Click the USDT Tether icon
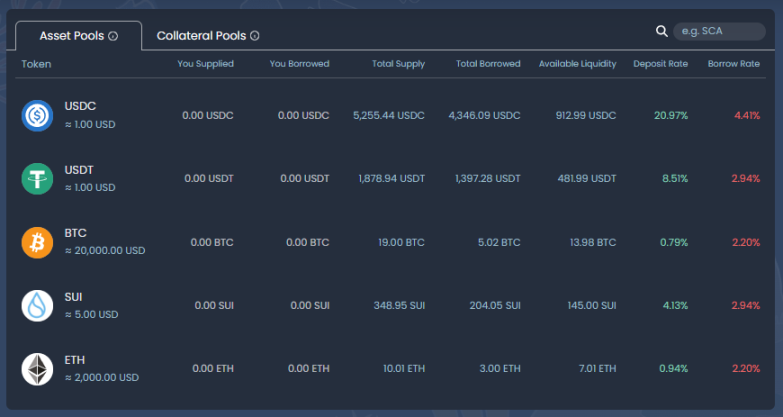Image resolution: width=783 pixels, height=417 pixels. pos(37,178)
